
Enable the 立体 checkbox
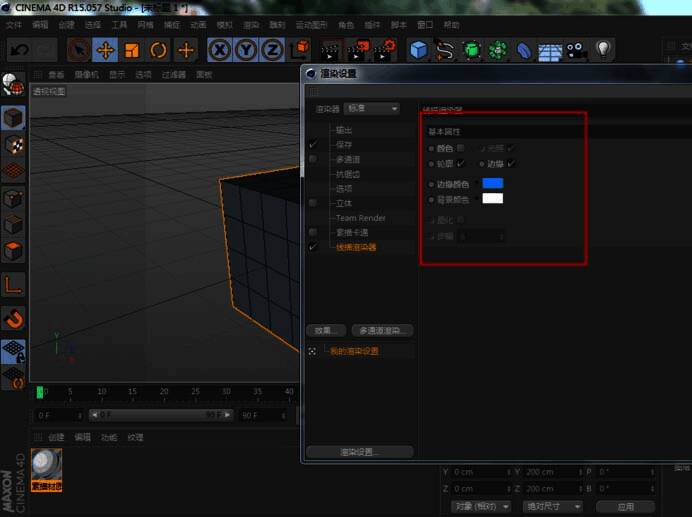click(313, 203)
